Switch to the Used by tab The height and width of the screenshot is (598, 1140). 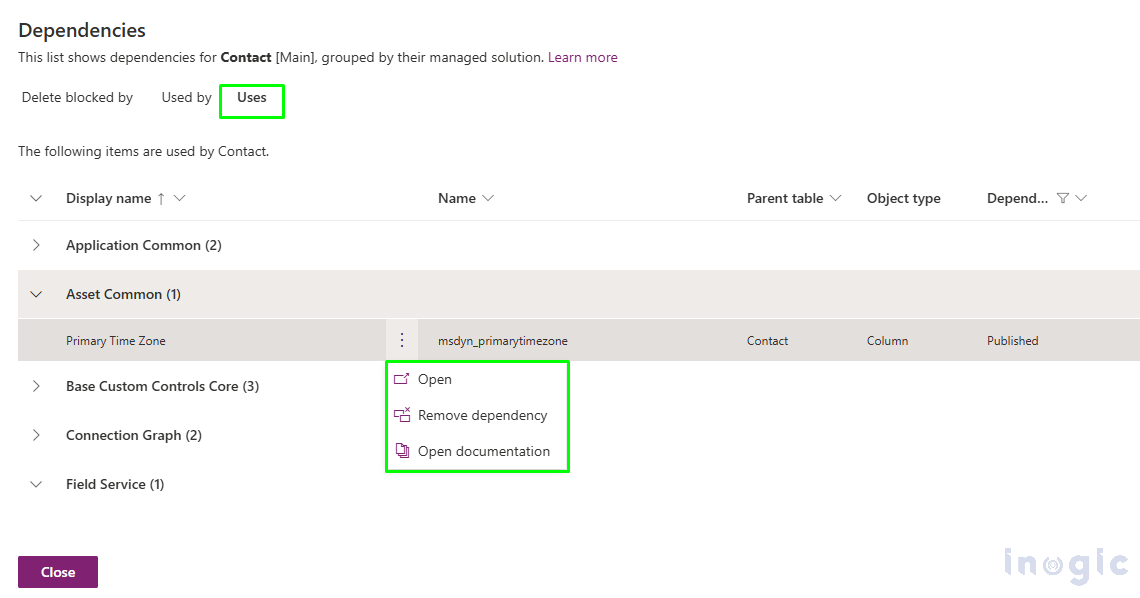pos(186,98)
